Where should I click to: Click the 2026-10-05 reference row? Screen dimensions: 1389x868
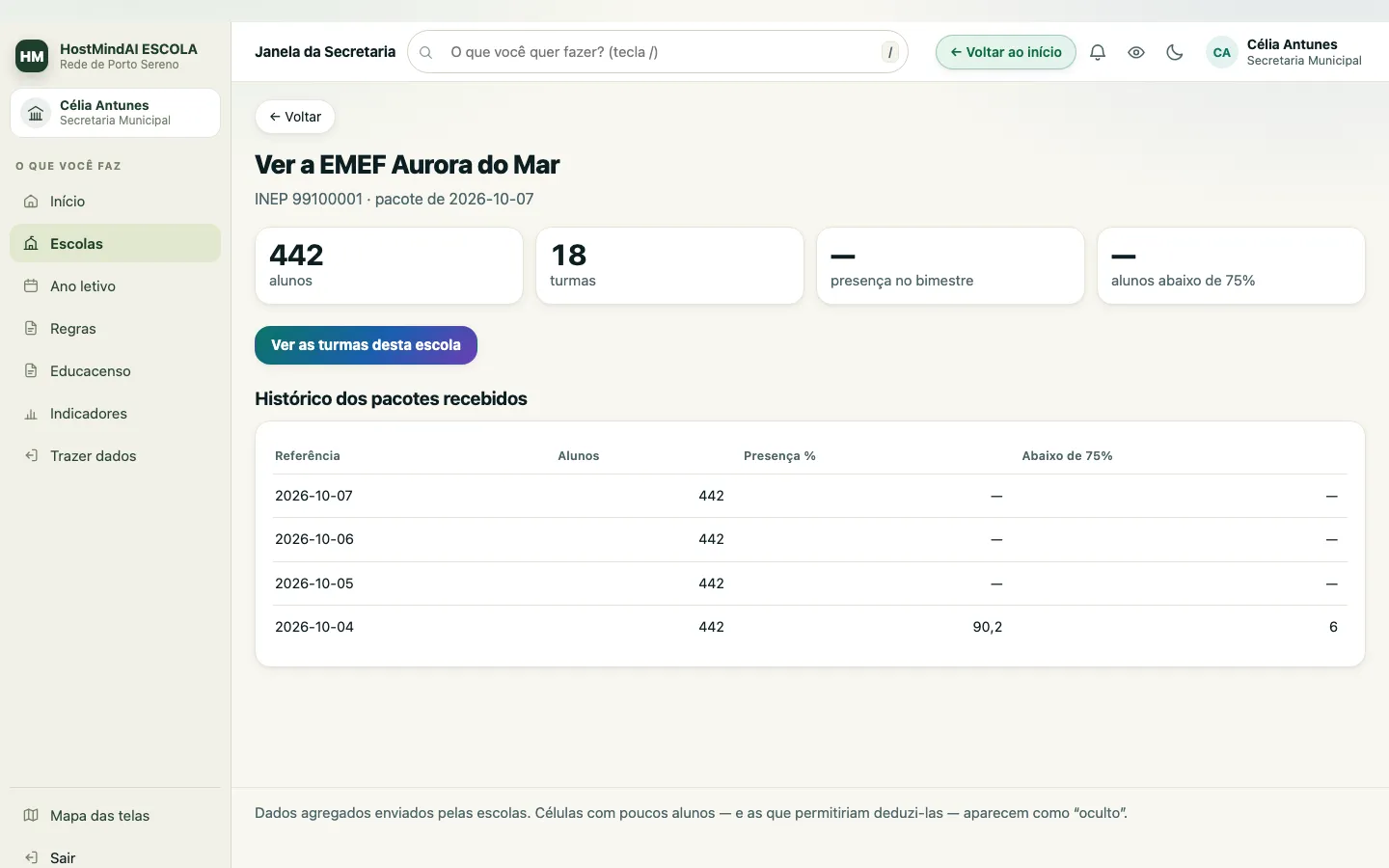(810, 583)
